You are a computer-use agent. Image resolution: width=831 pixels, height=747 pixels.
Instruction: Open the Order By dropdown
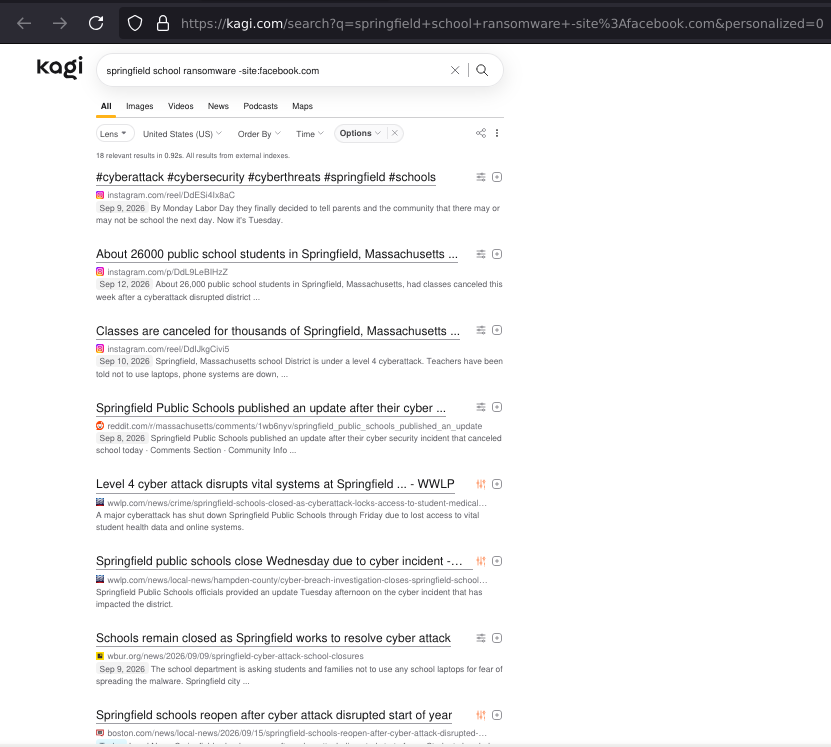click(259, 134)
